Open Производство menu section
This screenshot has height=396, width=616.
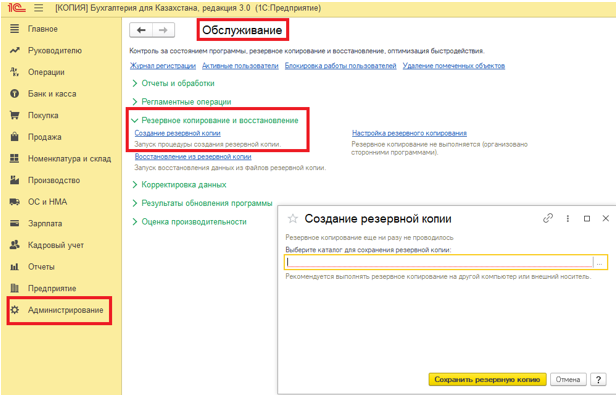click(54, 180)
